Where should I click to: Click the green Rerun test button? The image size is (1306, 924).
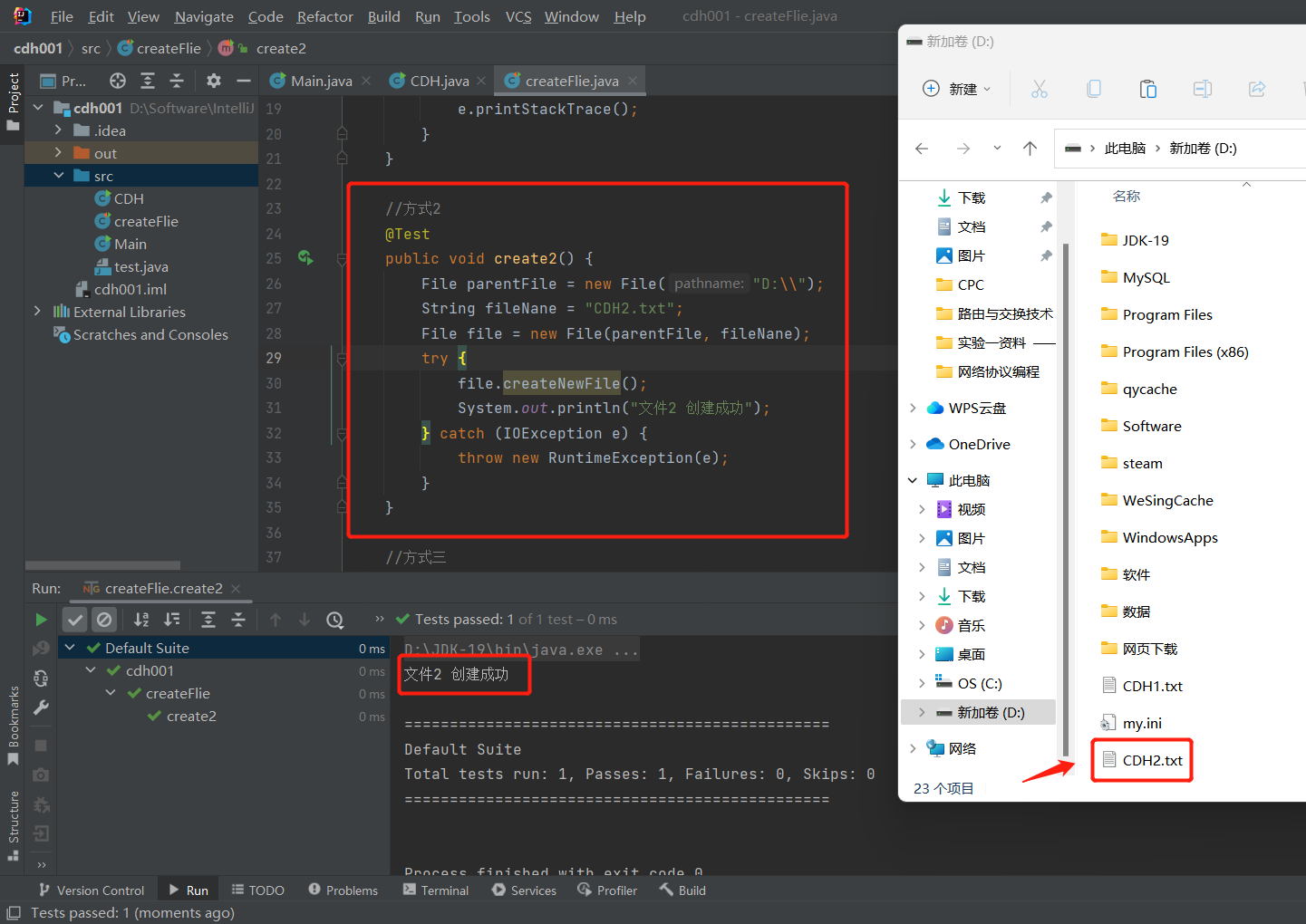point(41,620)
